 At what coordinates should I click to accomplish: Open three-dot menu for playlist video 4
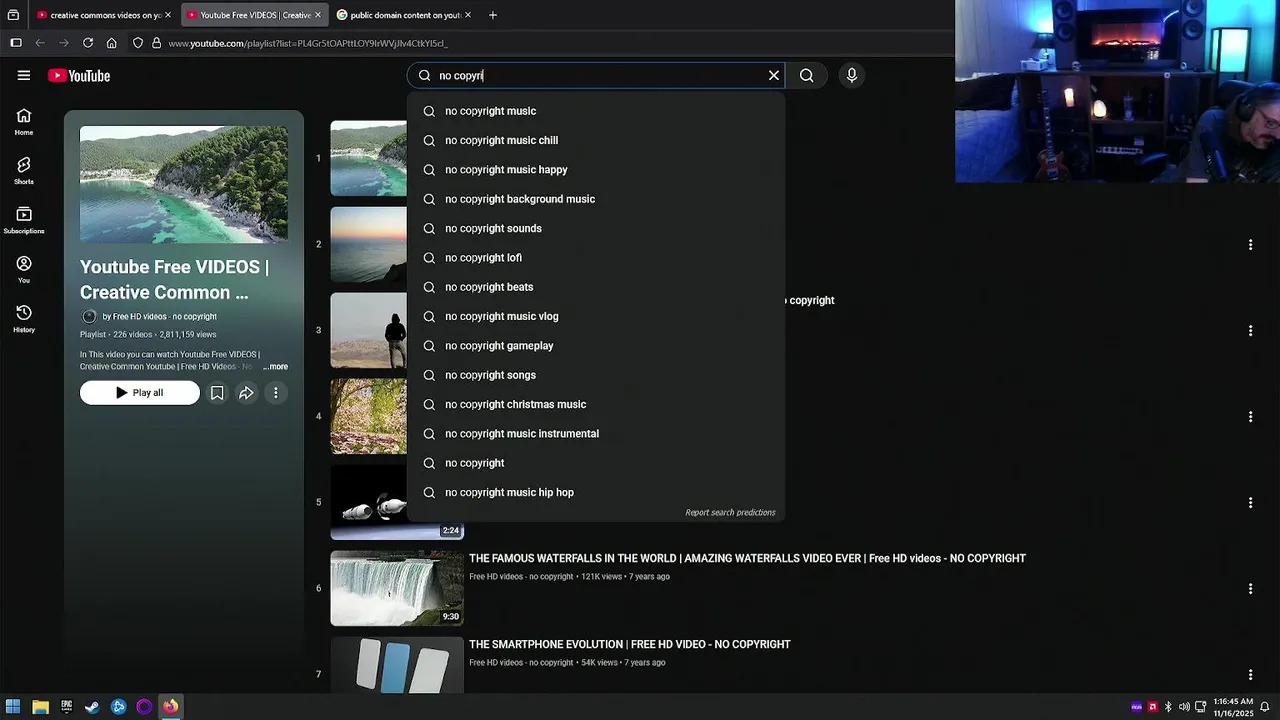point(1250,417)
